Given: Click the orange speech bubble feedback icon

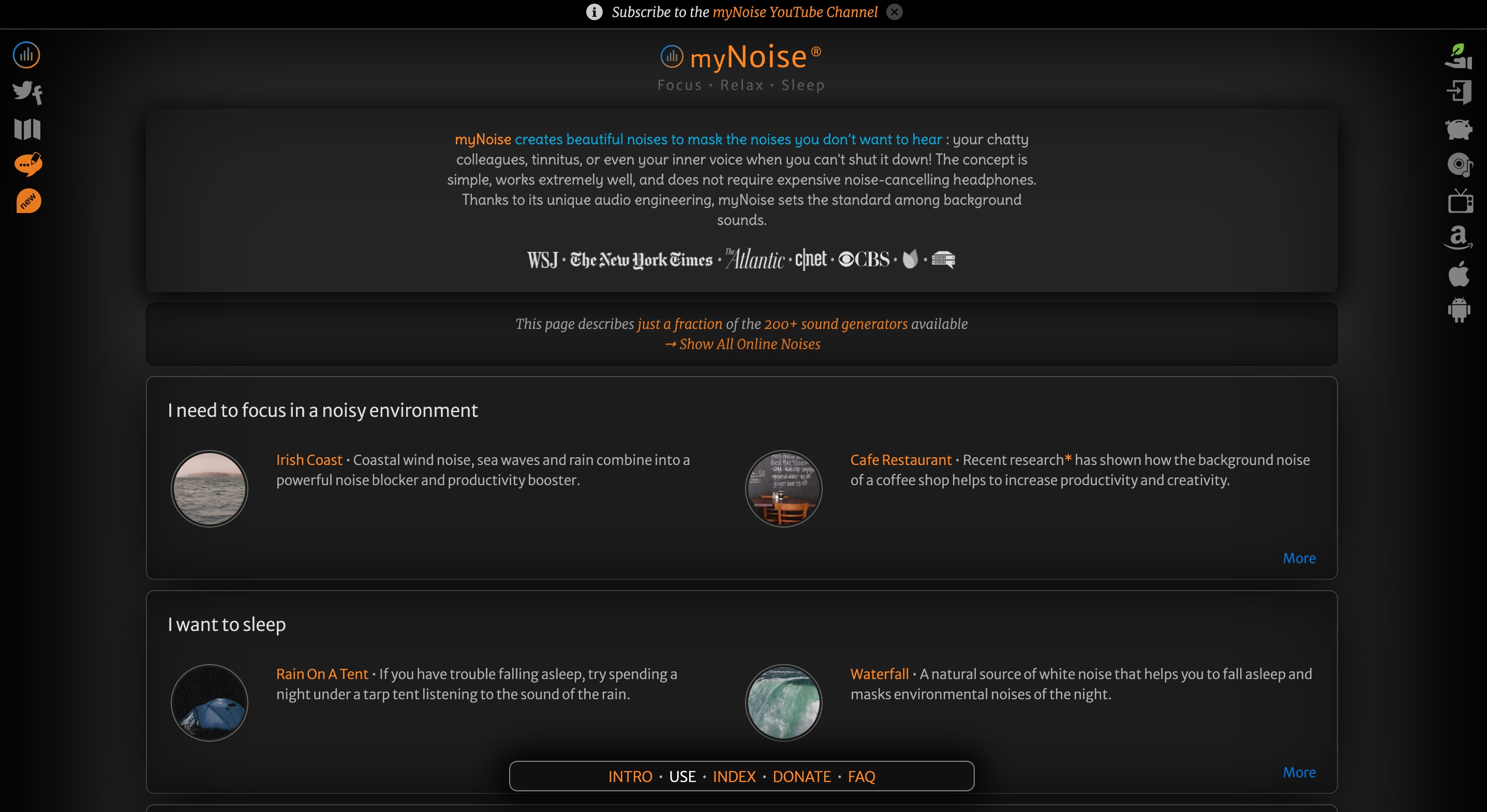Looking at the screenshot, I should tap(28, 164).
